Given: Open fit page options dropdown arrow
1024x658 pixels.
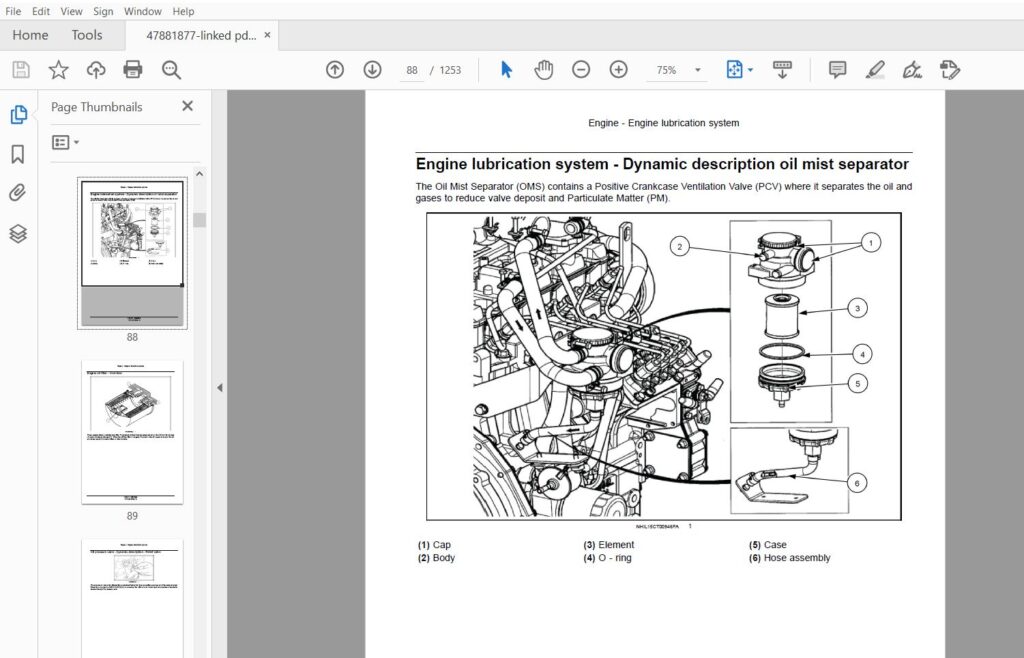Looking at the screenshot, I should coord(750,70).
